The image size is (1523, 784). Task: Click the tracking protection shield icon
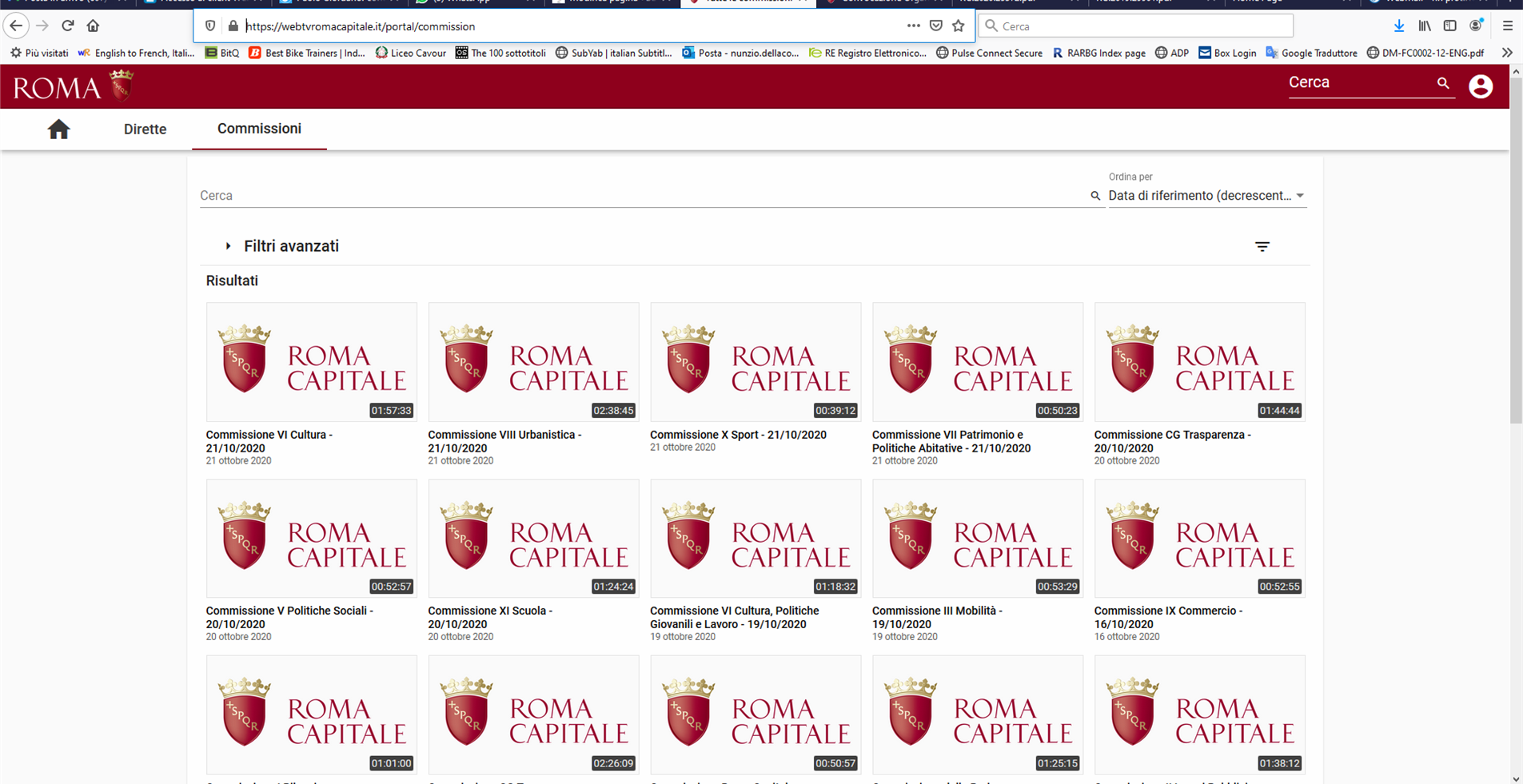click(x=210, y=26)
